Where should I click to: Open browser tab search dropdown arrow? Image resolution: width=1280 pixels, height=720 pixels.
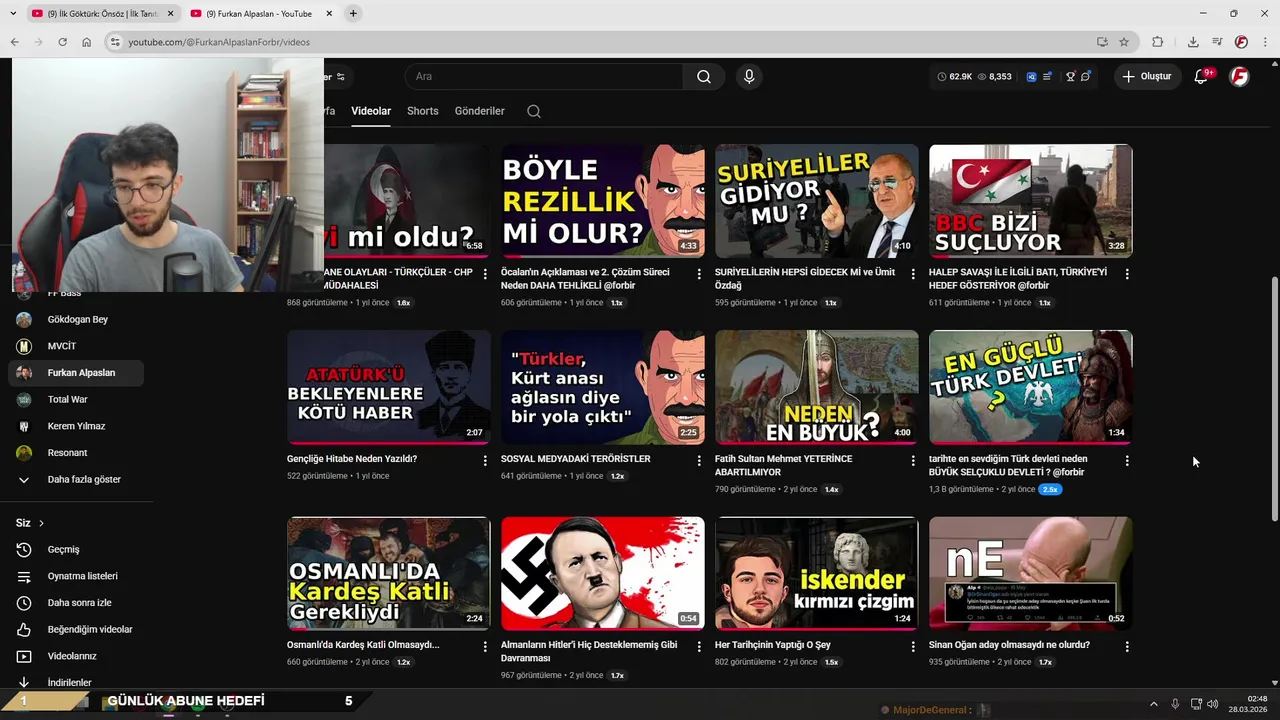pos(13,14)
